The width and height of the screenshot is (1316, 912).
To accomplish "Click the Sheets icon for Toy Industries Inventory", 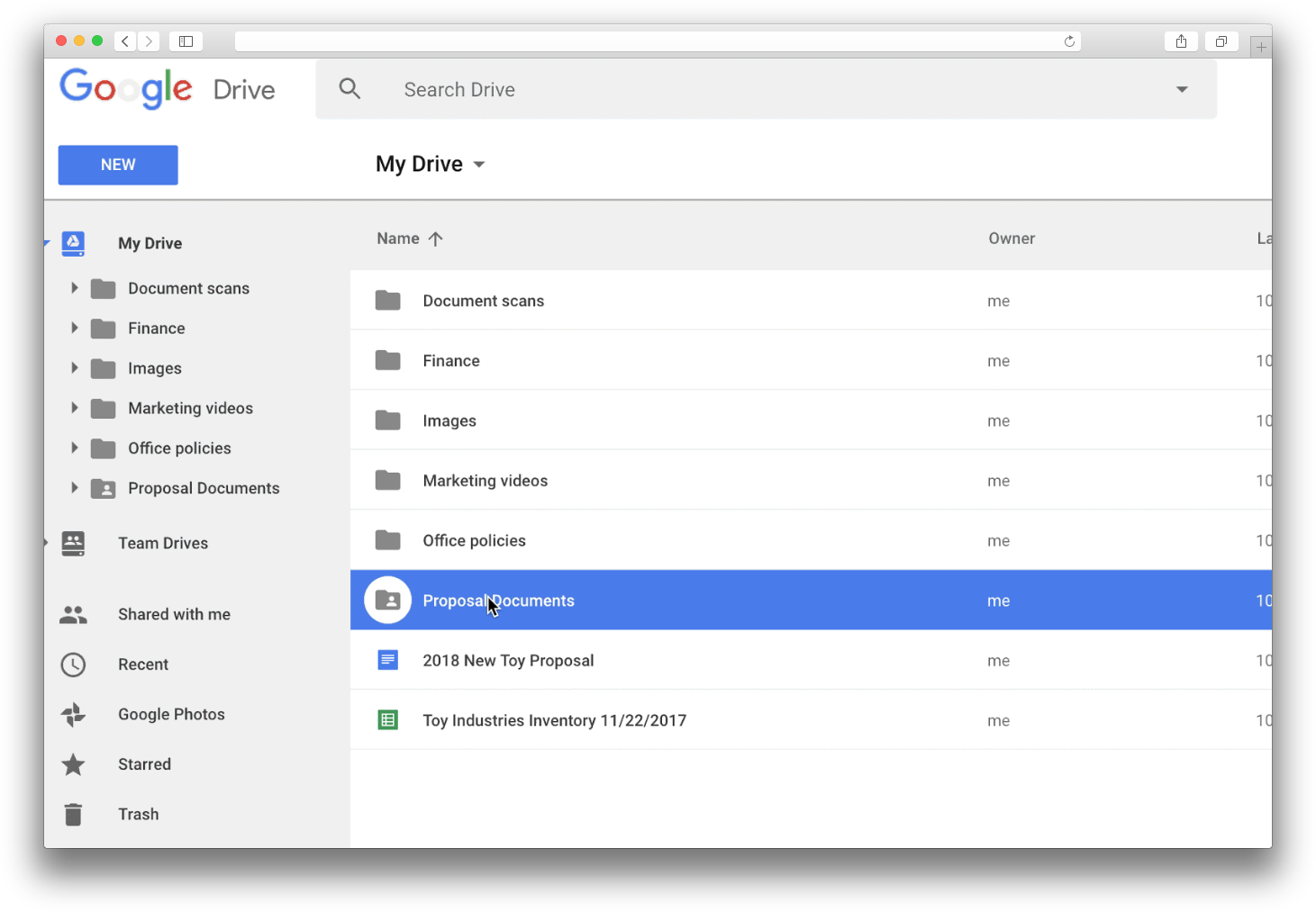I will [x=387, y=720].
